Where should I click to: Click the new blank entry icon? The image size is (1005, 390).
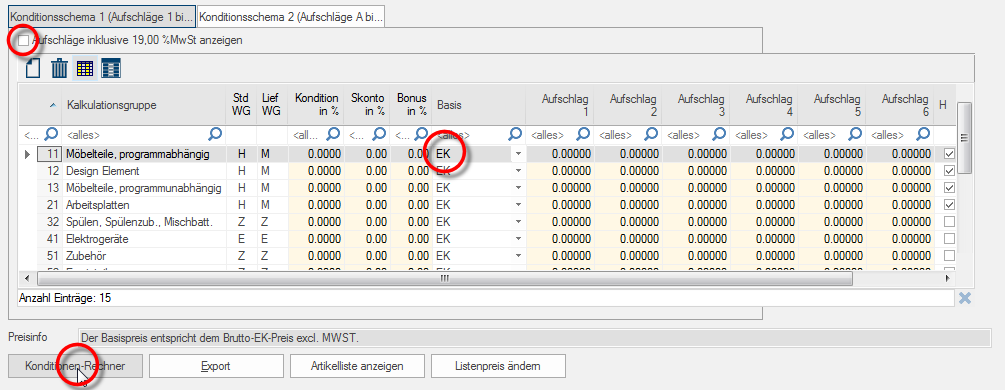(33, 68)
